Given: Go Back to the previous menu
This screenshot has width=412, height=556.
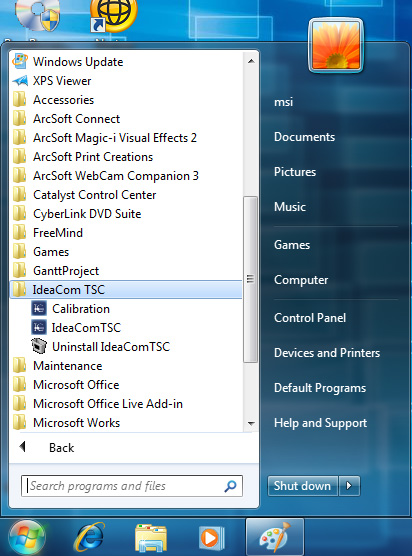Looking at the screenshot, I should [61, 448].
